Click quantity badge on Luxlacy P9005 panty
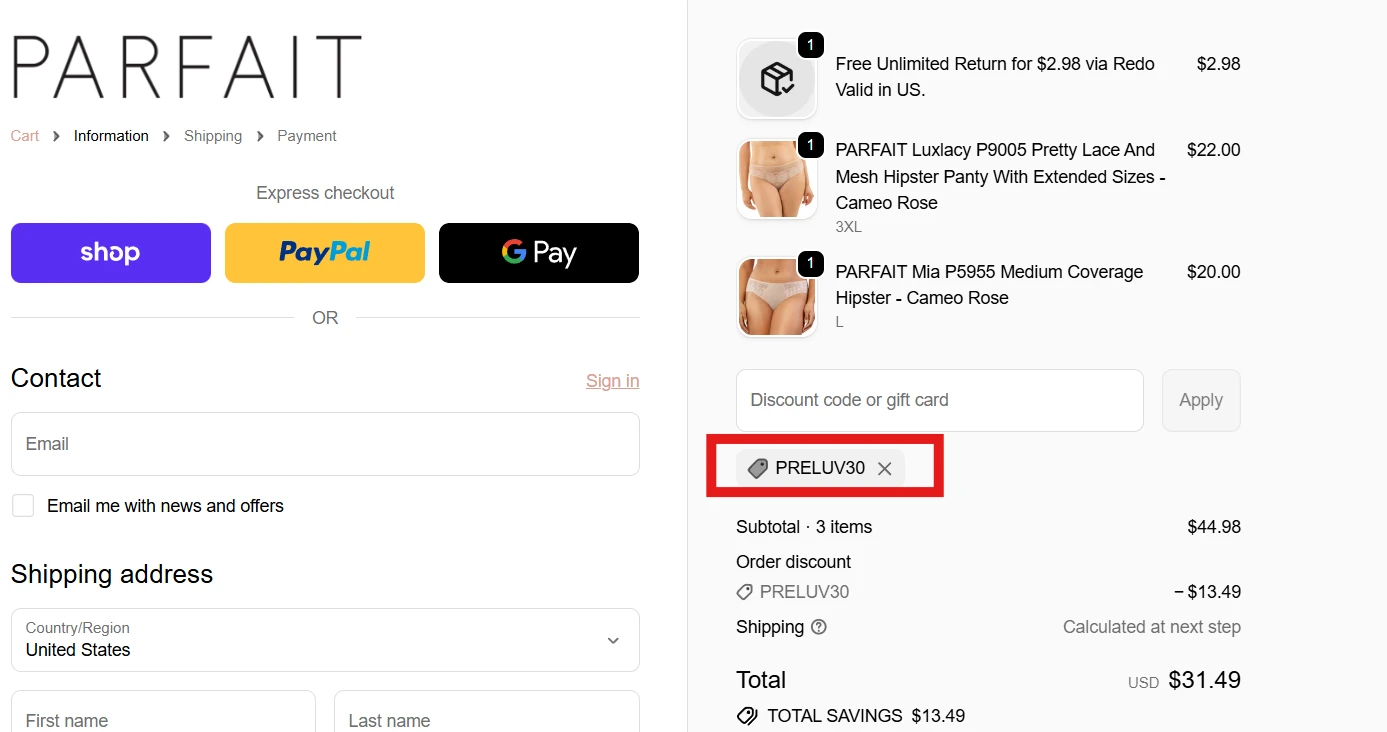This screenshot has height=732, width=1387. pyautogui.click(x=810, y=145)
